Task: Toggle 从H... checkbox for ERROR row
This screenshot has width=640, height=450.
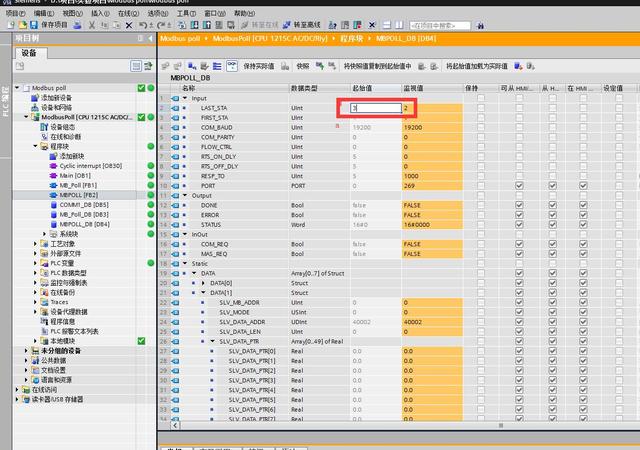Action: pyautogui.click(x=553, y=215)
